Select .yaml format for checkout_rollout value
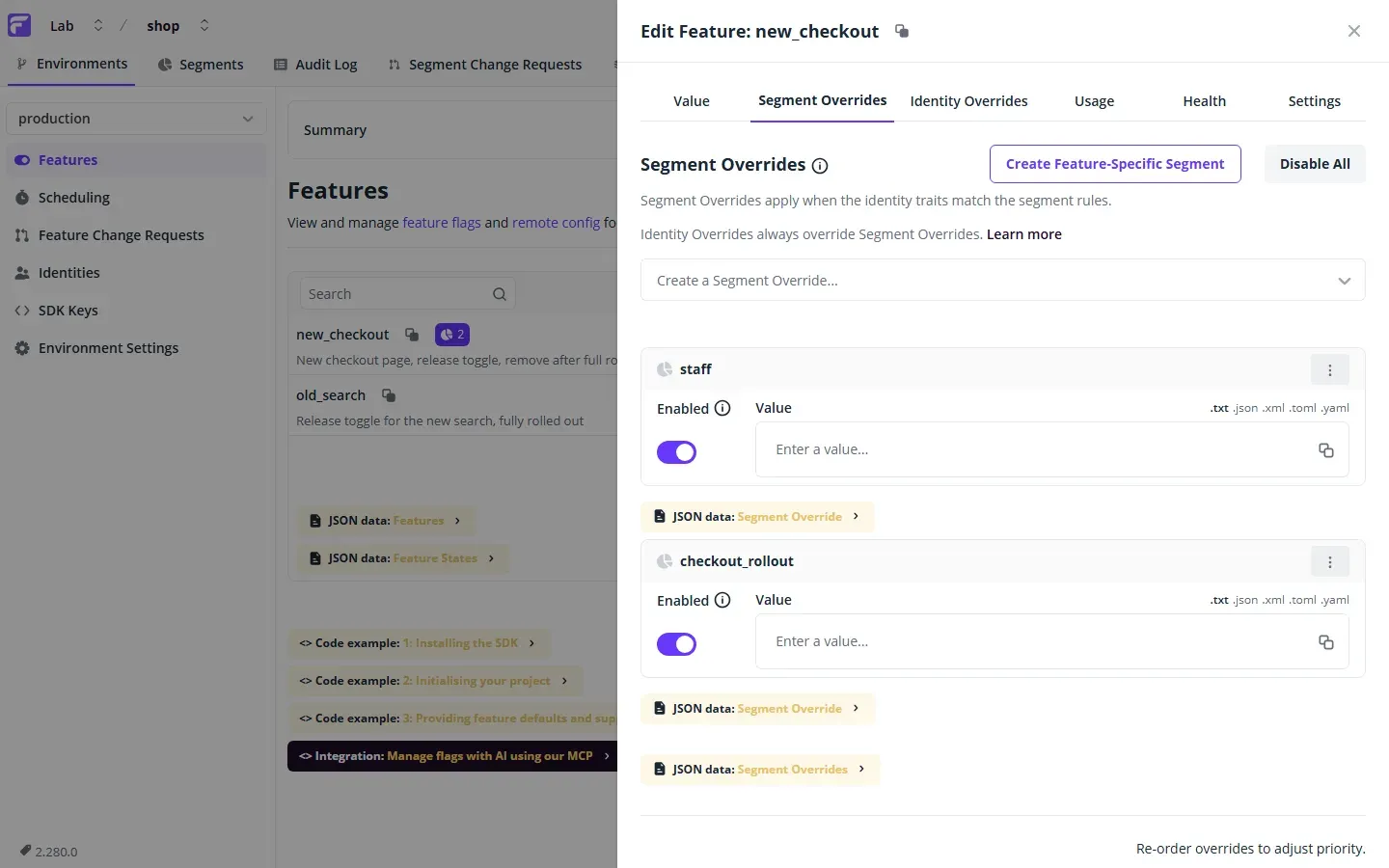1389x868 pixels. click(x=1335, y=600)
